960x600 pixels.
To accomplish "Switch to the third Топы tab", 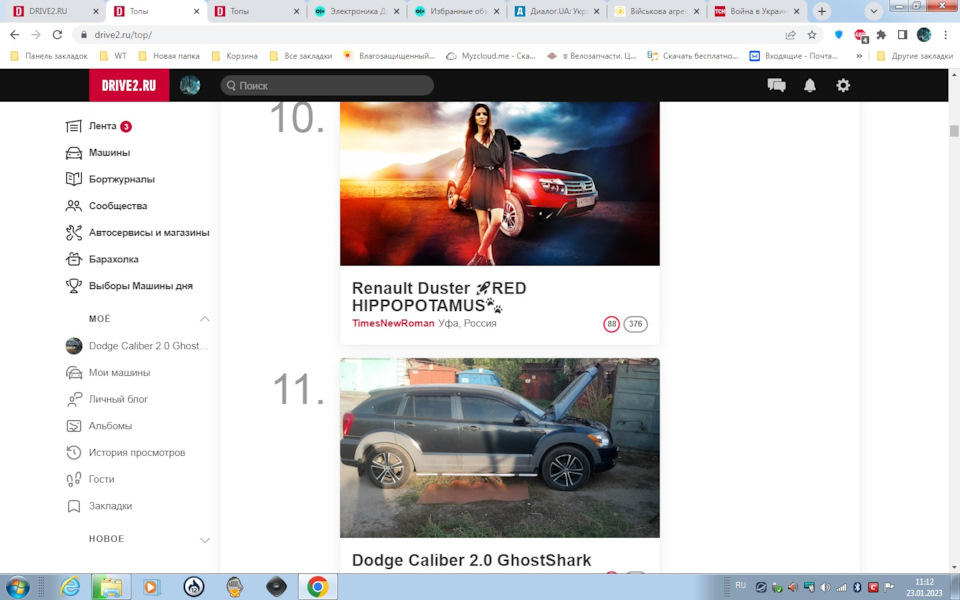I will coord(255,11).
